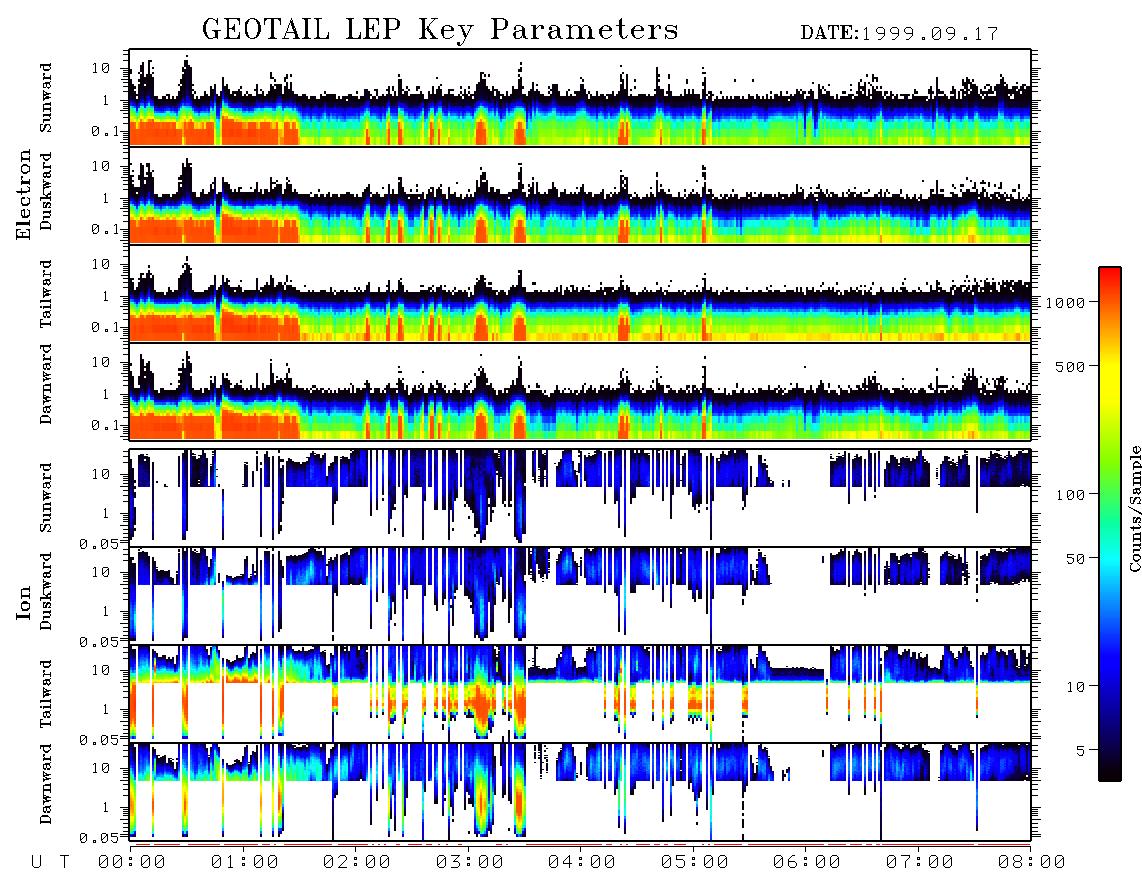The image size is (1142, 880).
Task: Select the Electron 'Tailward' panel label
Action: [x=46, y=294]
